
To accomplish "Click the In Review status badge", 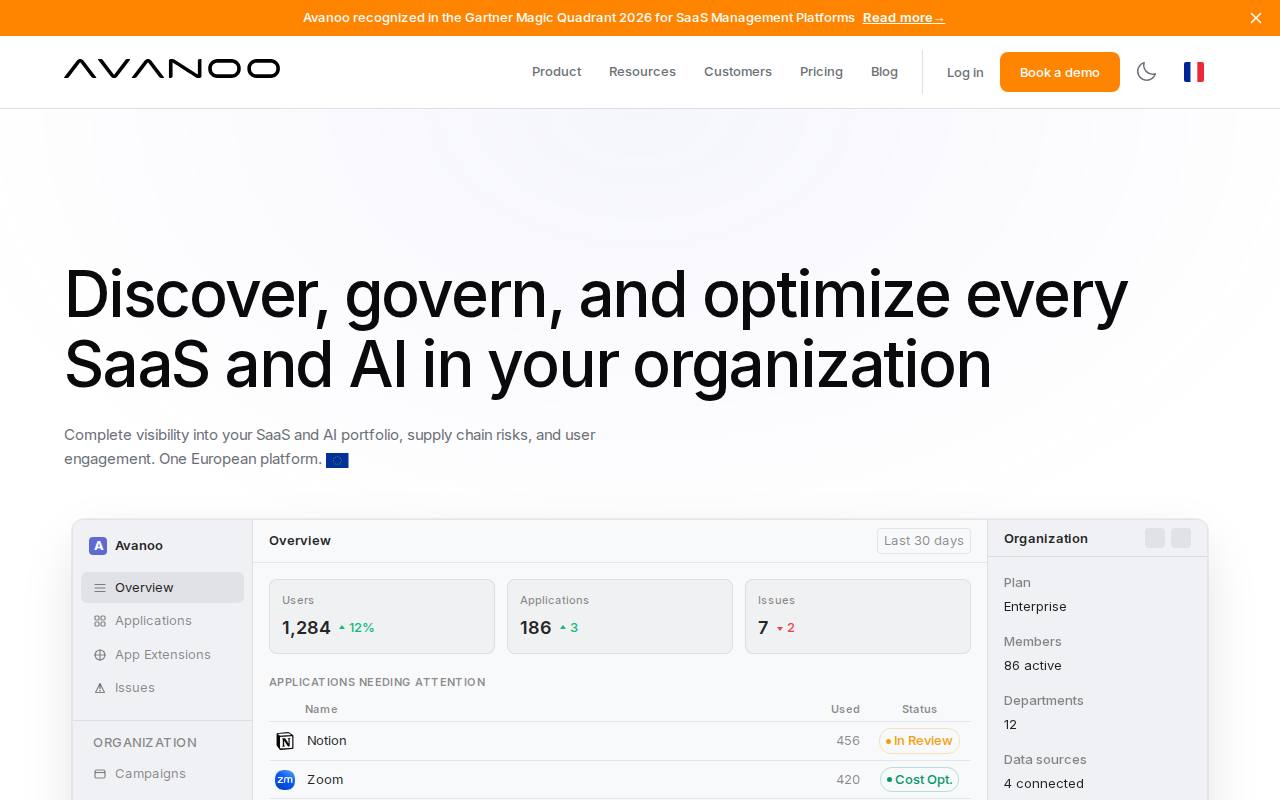I will (919, 741).
